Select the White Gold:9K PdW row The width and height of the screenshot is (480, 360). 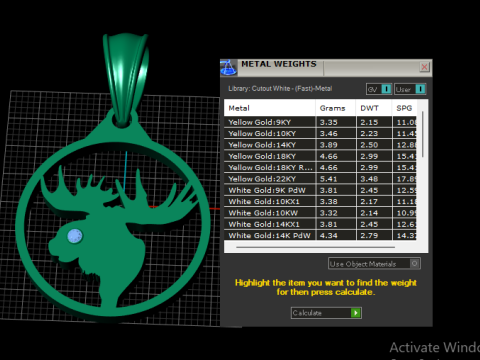(x=320, y=190)
